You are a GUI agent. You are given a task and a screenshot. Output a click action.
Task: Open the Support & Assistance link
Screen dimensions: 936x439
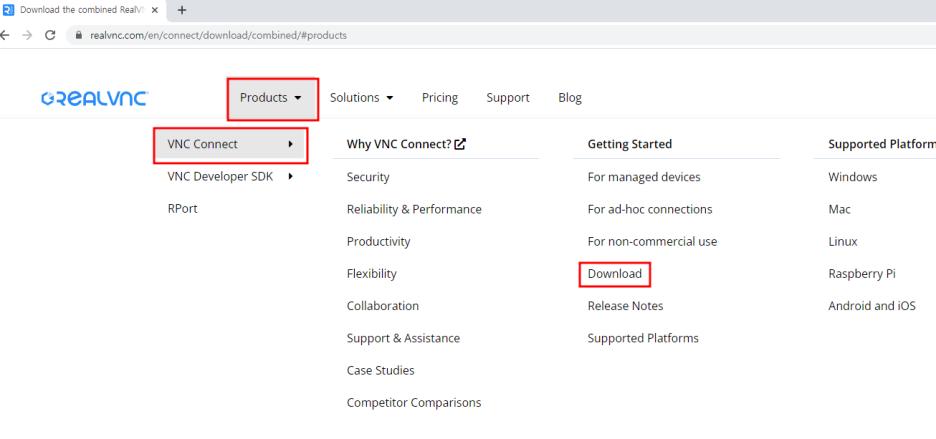(x=404, y=338)
